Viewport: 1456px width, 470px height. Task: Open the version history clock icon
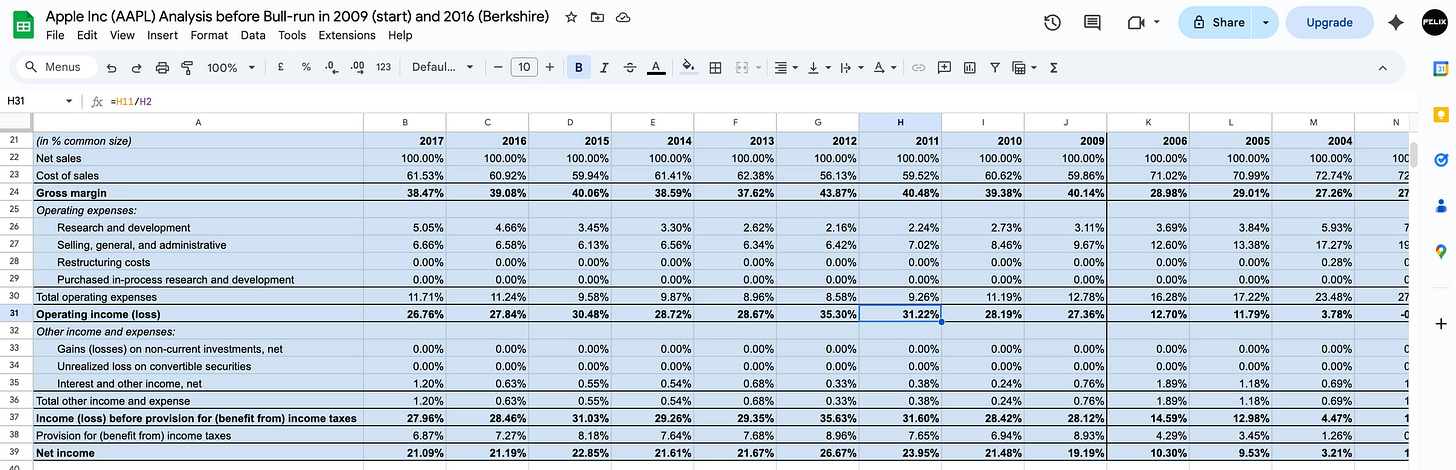click(x=1052, y=23)
